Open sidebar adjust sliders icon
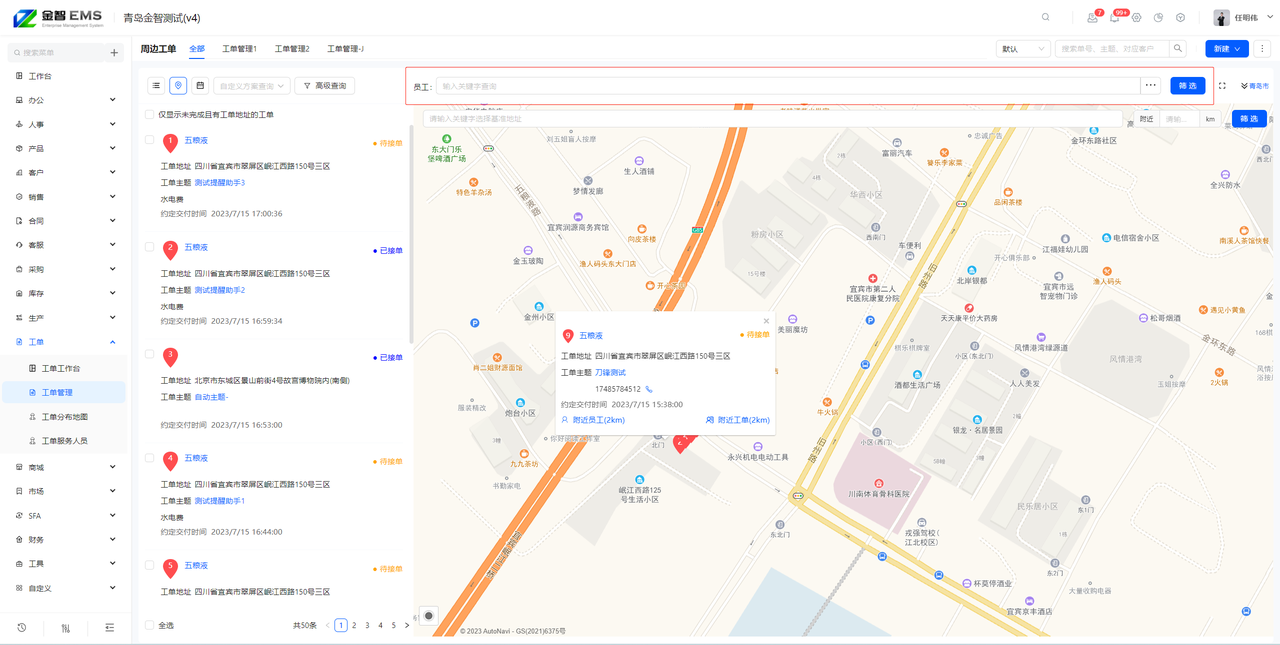Viewport: 1280px width, 645px height. coord(66,628)
